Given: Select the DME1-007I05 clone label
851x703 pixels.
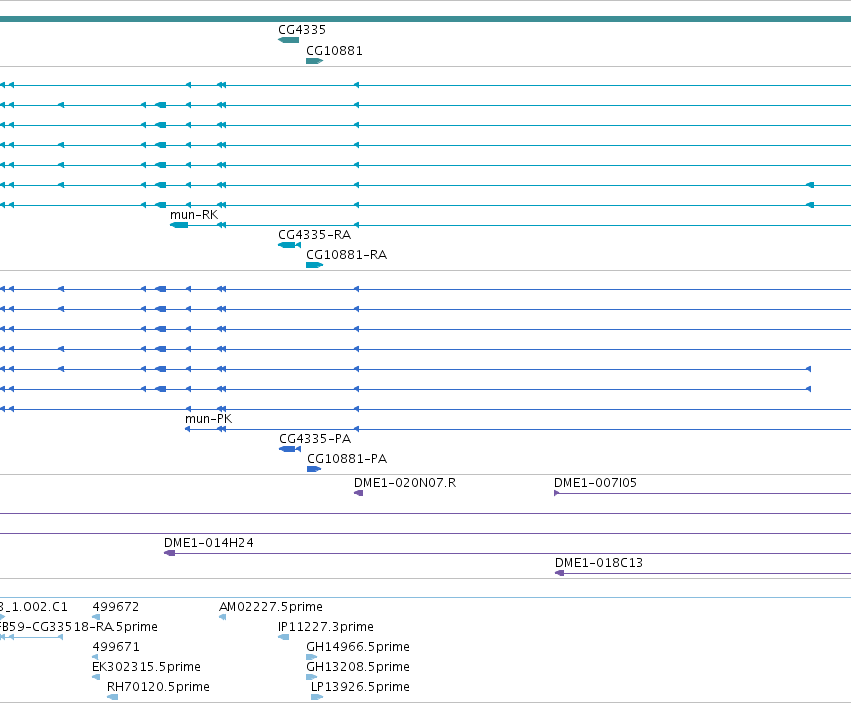Looking at the screenshot, I should (595, 483).
